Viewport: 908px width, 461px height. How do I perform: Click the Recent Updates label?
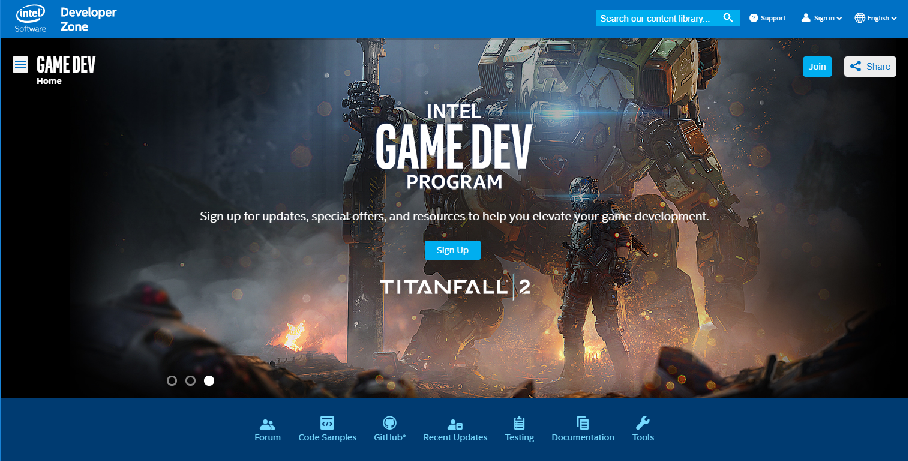pyautogui.click(x=455, y=437)
